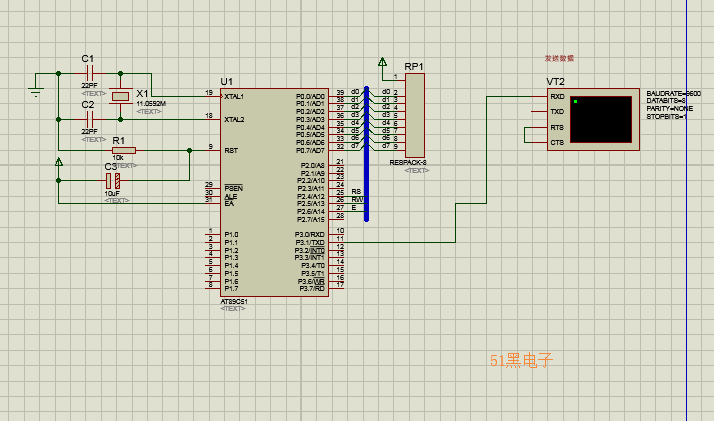Click the ALE pin label
Image resolution: width=714 pixels, height=421 pixels.
pos(230,197)
